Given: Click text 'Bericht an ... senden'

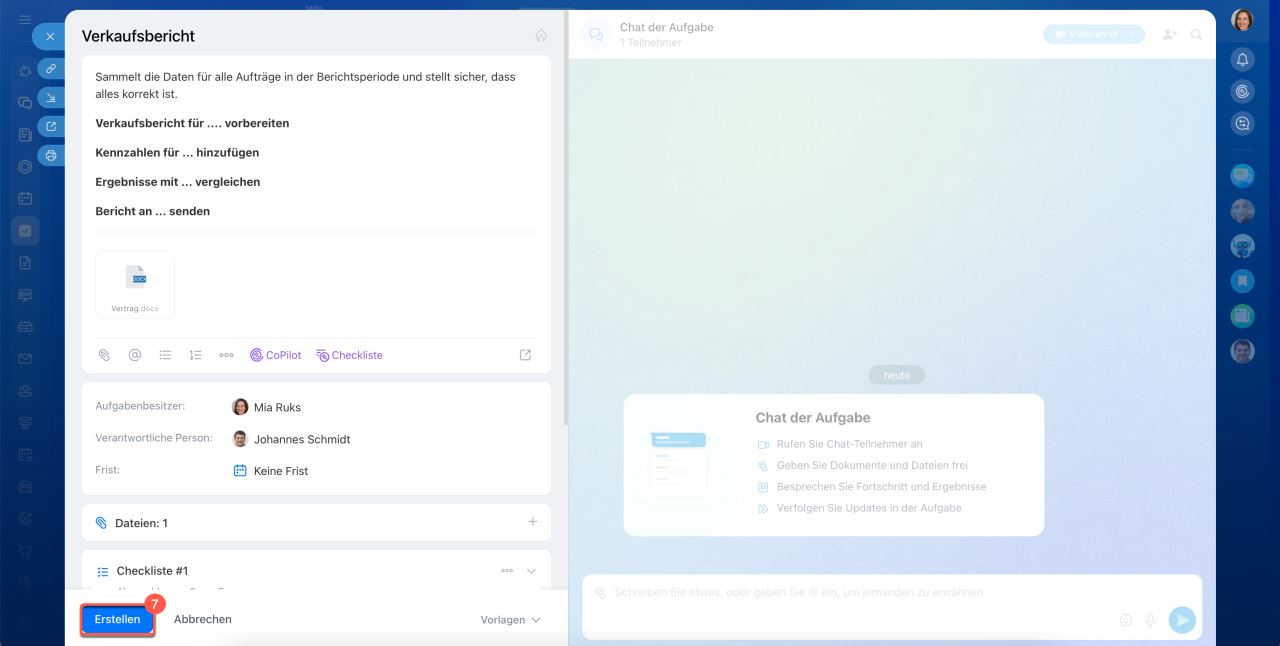Looking at the screenshot, I should click(152, 211).
